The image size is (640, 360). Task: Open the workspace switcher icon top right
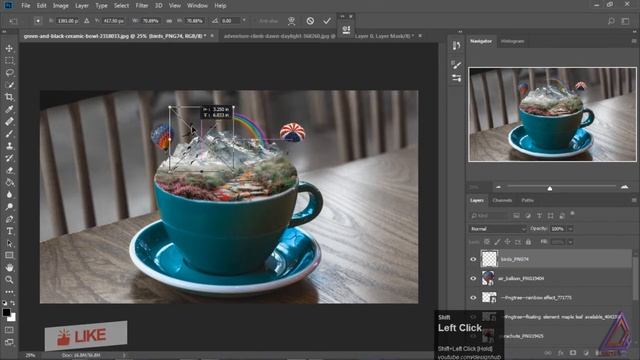(625, 21)
